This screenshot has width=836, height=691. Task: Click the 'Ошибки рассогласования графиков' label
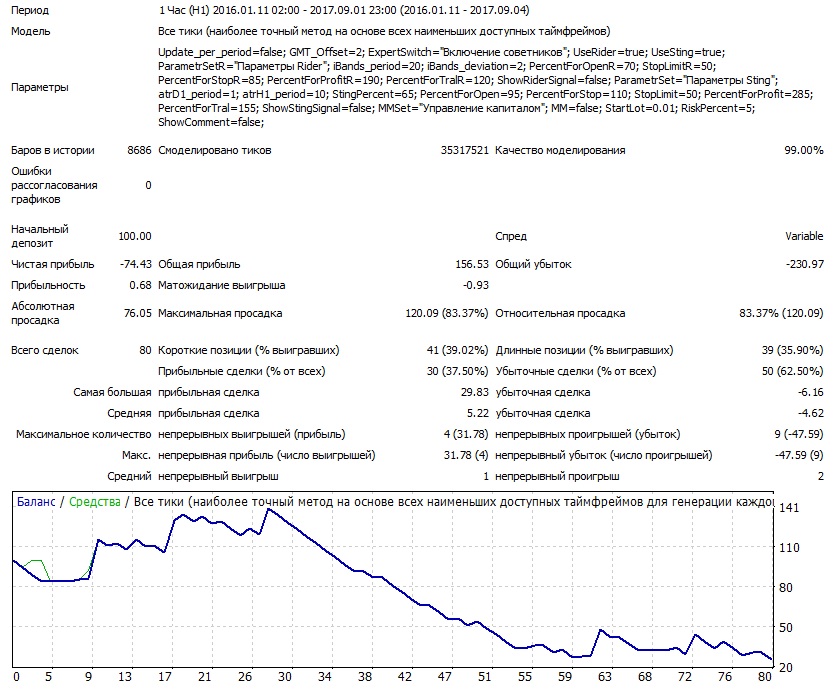pyautogui.click(x=54, y=185)
